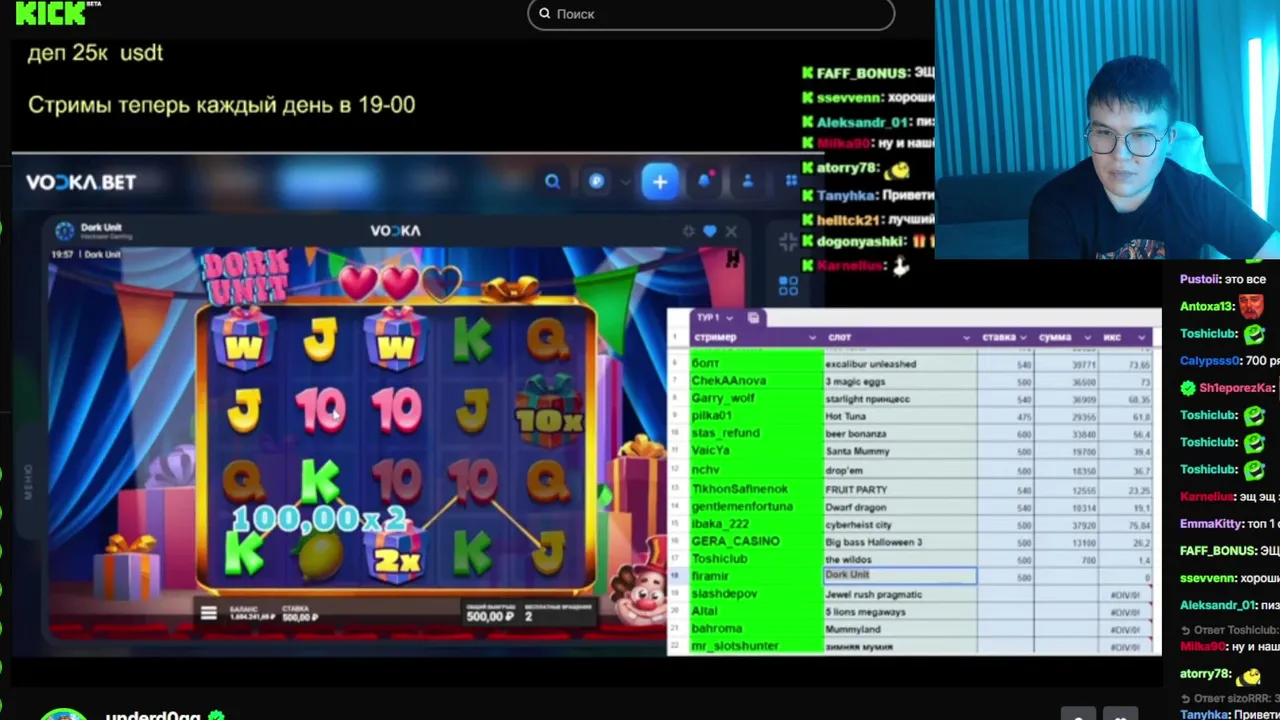Select the cell Garry_wolf
This screenshot has height=720, width=1280.
(x=755, y=398)
